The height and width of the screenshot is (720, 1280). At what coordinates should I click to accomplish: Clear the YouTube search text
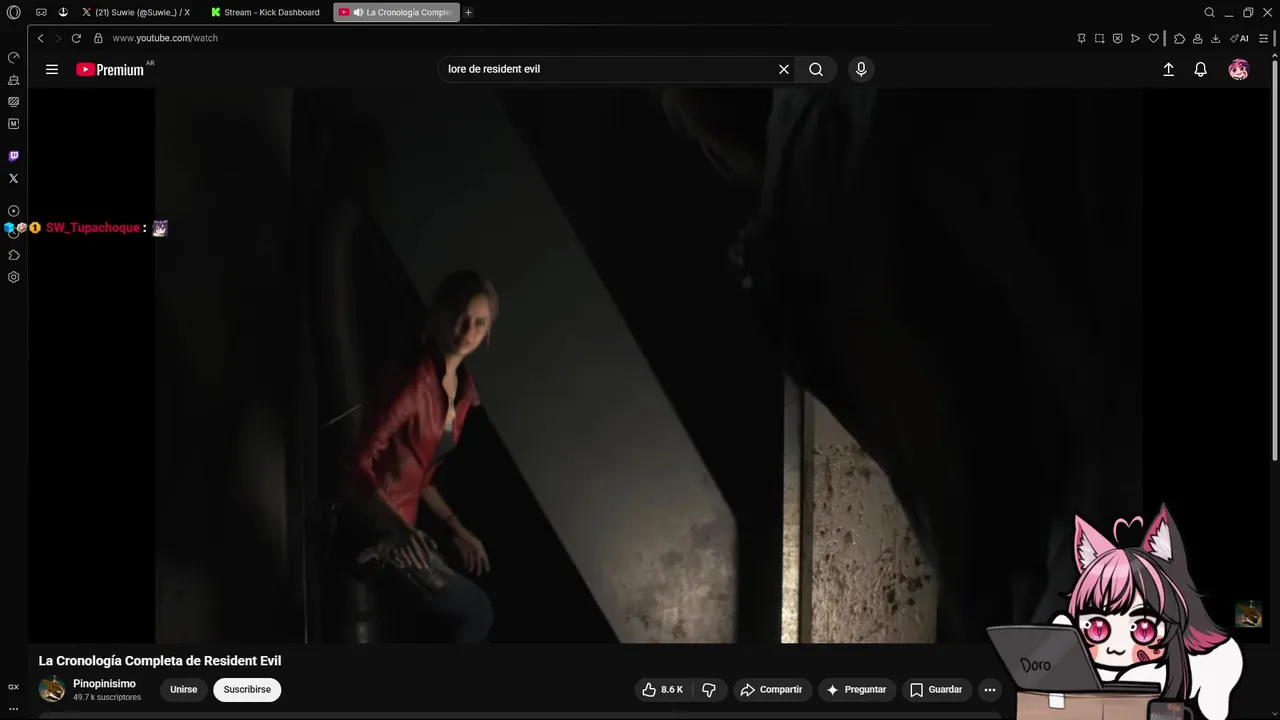pyautogui.click(x=784, y=69)
